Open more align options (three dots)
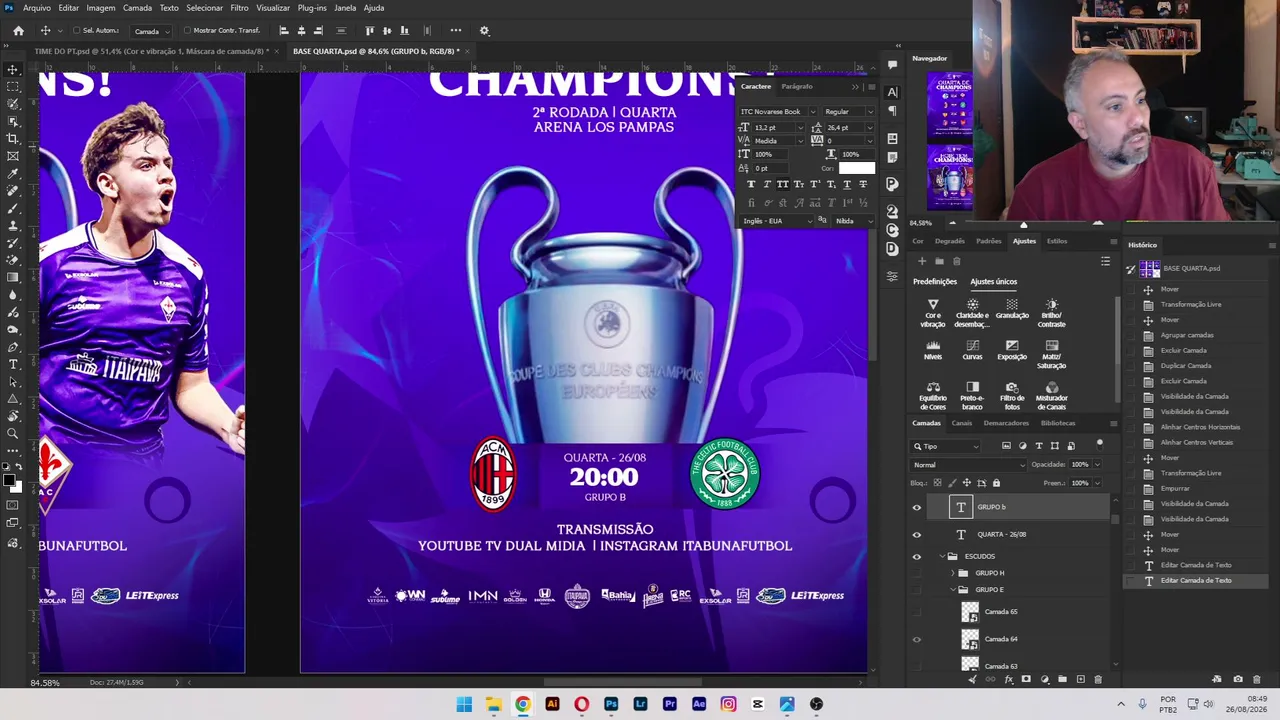Viewport: 1280px width, 720px height. pos(456,31)
